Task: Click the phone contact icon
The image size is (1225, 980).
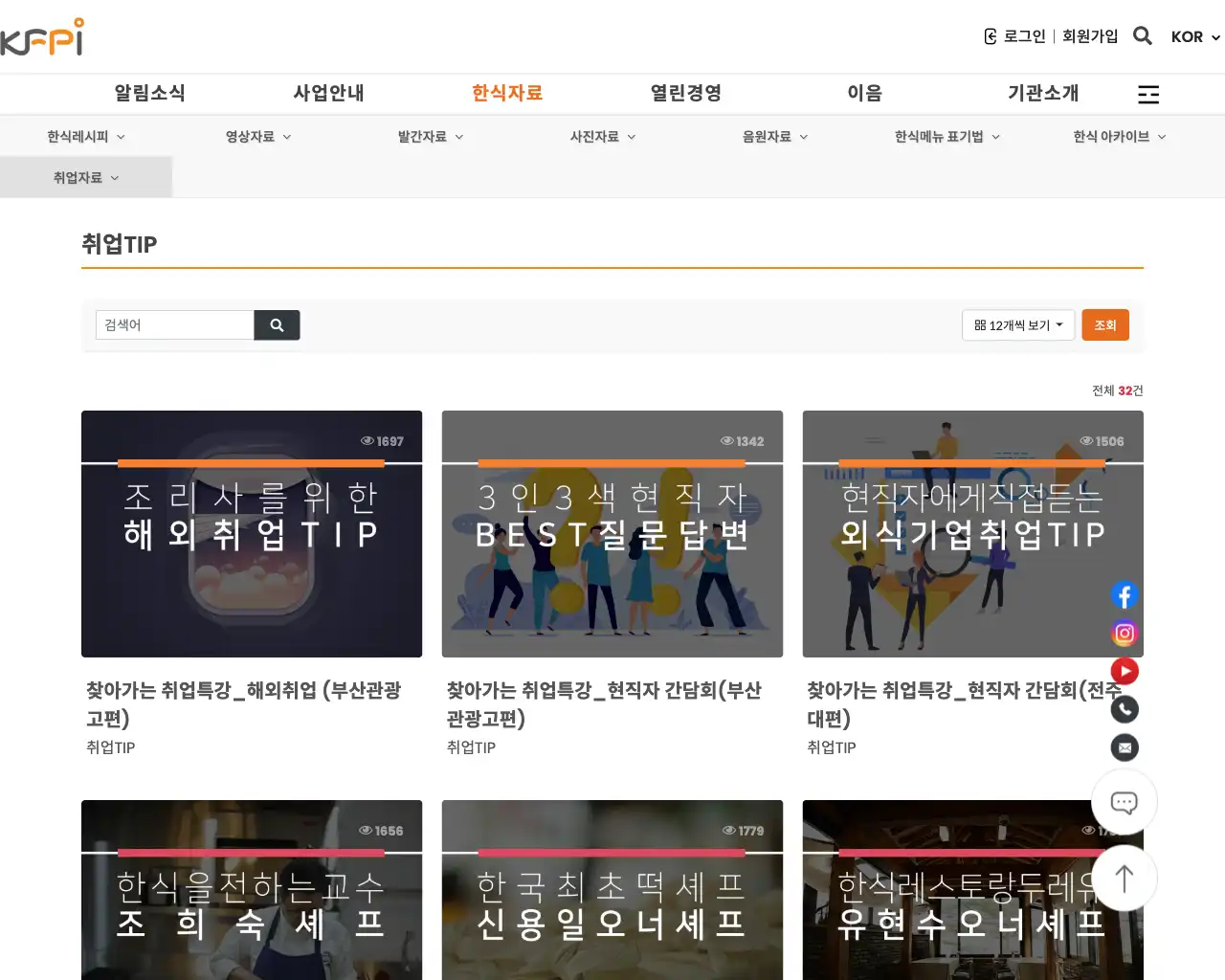Action: (x=1124, y=708)
